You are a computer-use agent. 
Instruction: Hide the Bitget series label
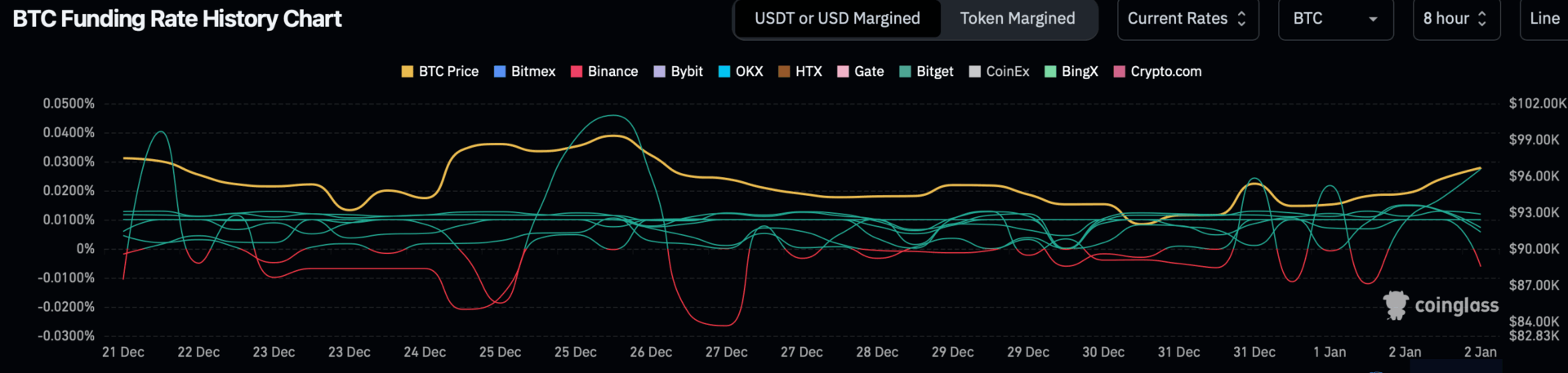point(935,72)
